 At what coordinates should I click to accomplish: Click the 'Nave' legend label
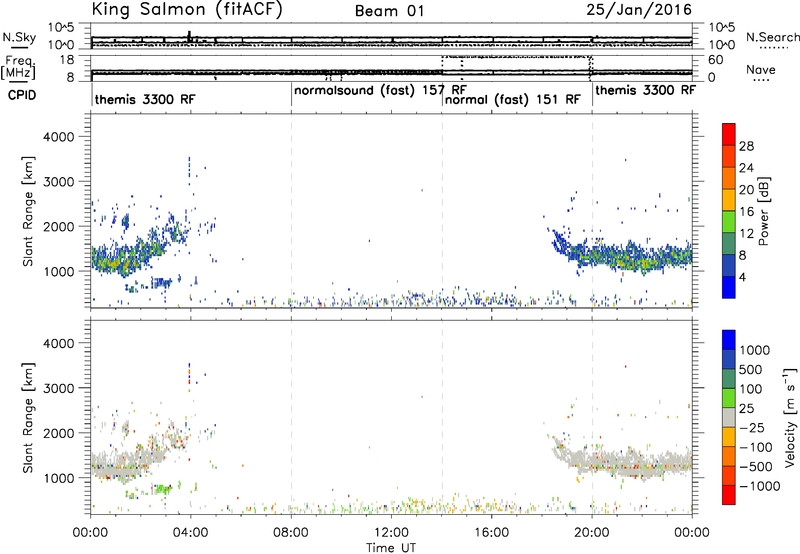[x=761, y=69]
